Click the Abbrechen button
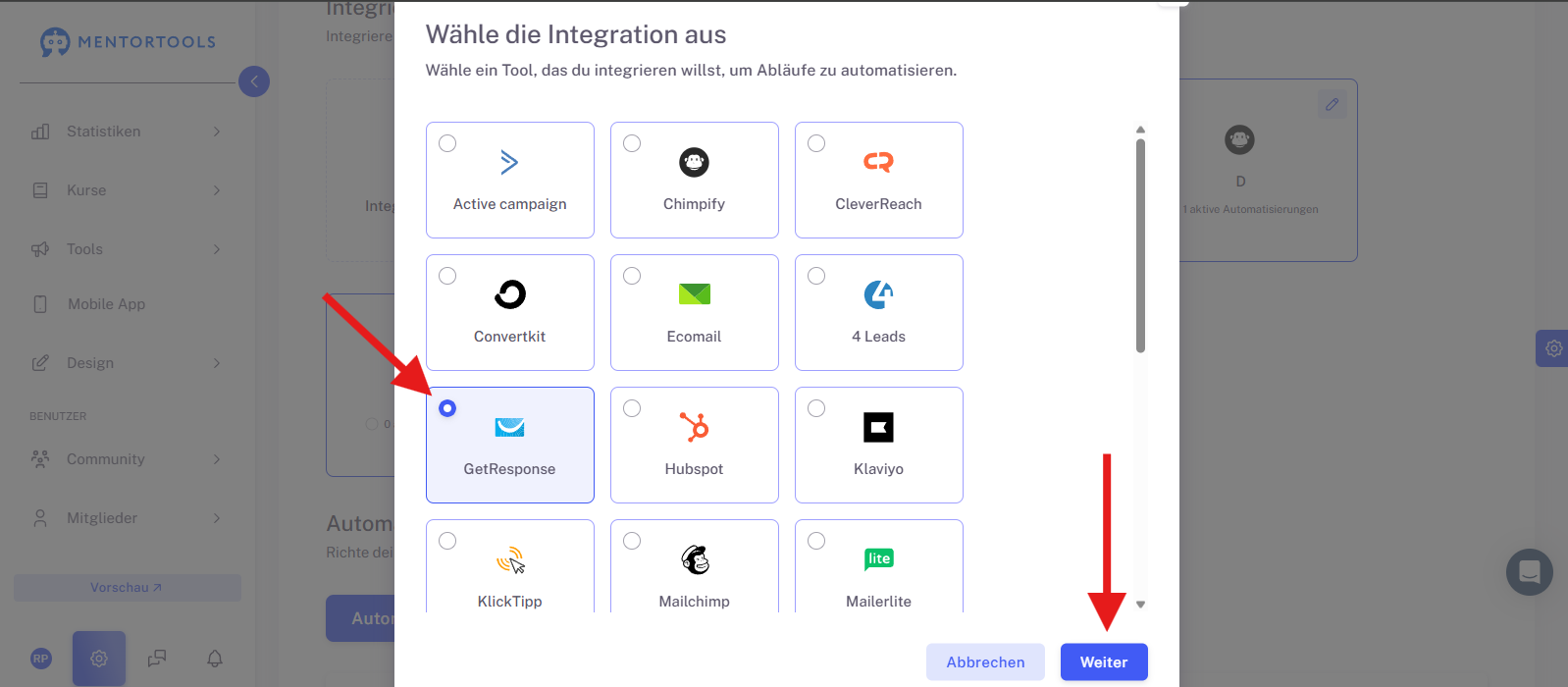1568x687 pixels. click(x=985, y=661)
